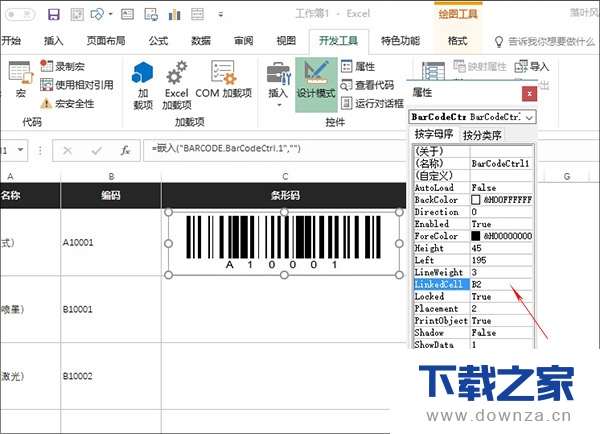This screenshot has width=600, height=434.
Task: Select the PrintObject property row
Action: [473, 320]
